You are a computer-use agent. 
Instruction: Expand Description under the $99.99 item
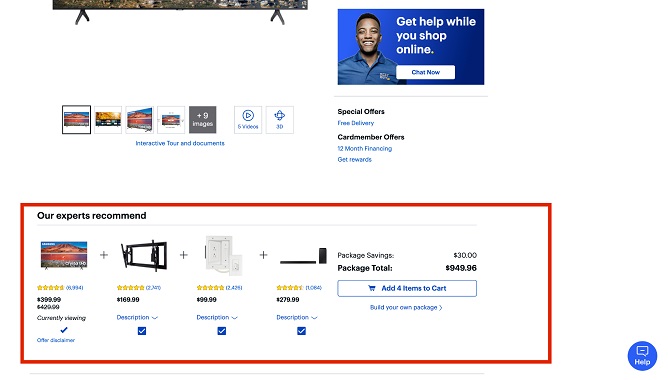click(x=217, y=317)
